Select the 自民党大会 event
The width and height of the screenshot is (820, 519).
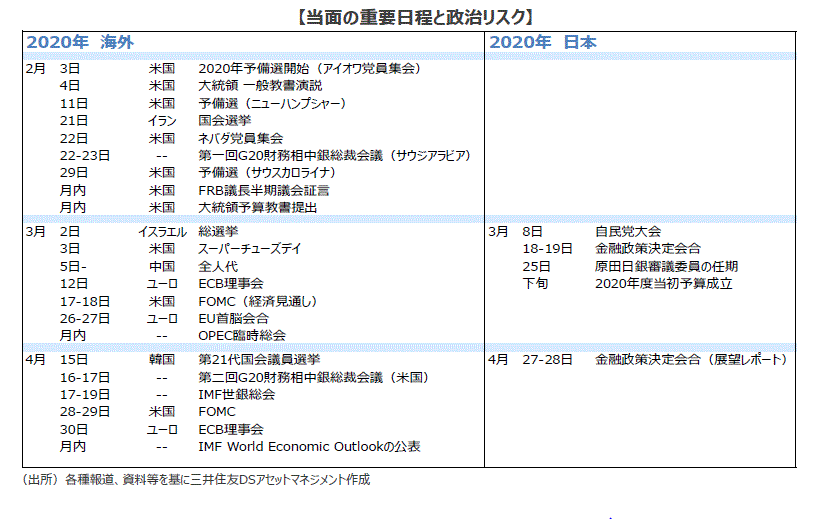coord(627,231)
